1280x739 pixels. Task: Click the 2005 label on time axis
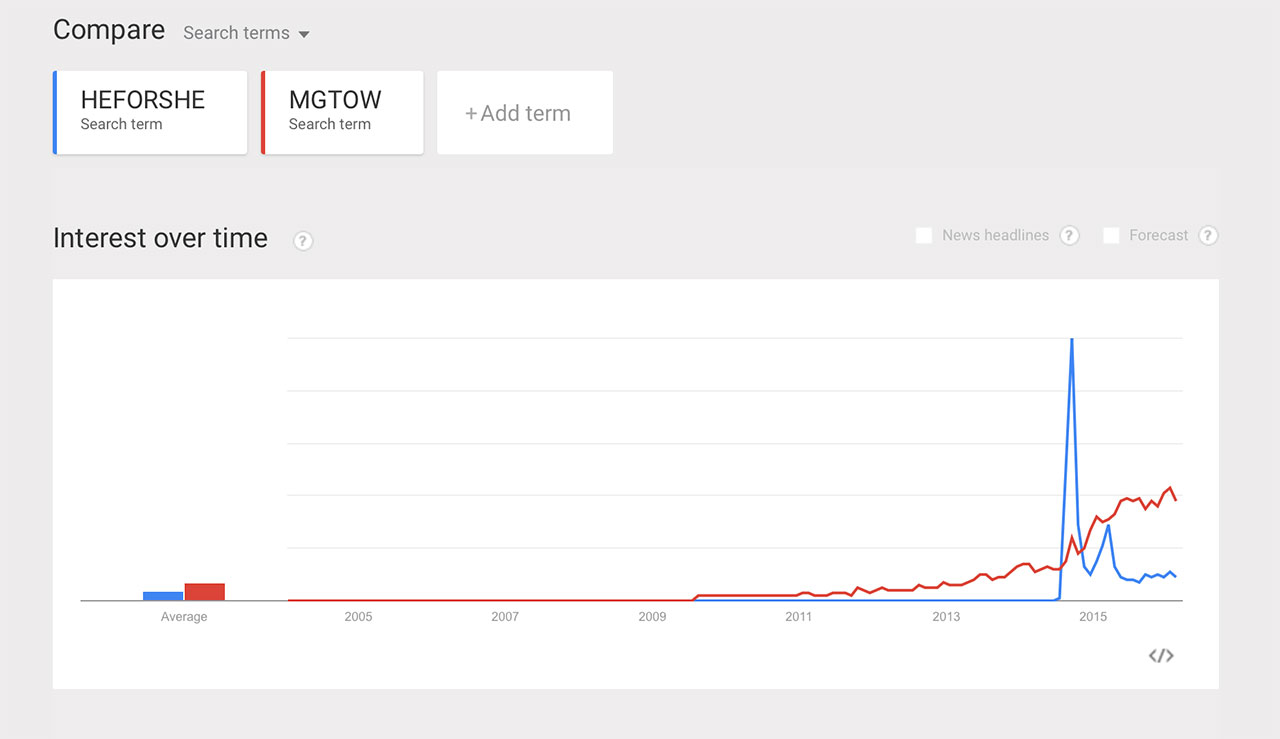coord(358,617)
